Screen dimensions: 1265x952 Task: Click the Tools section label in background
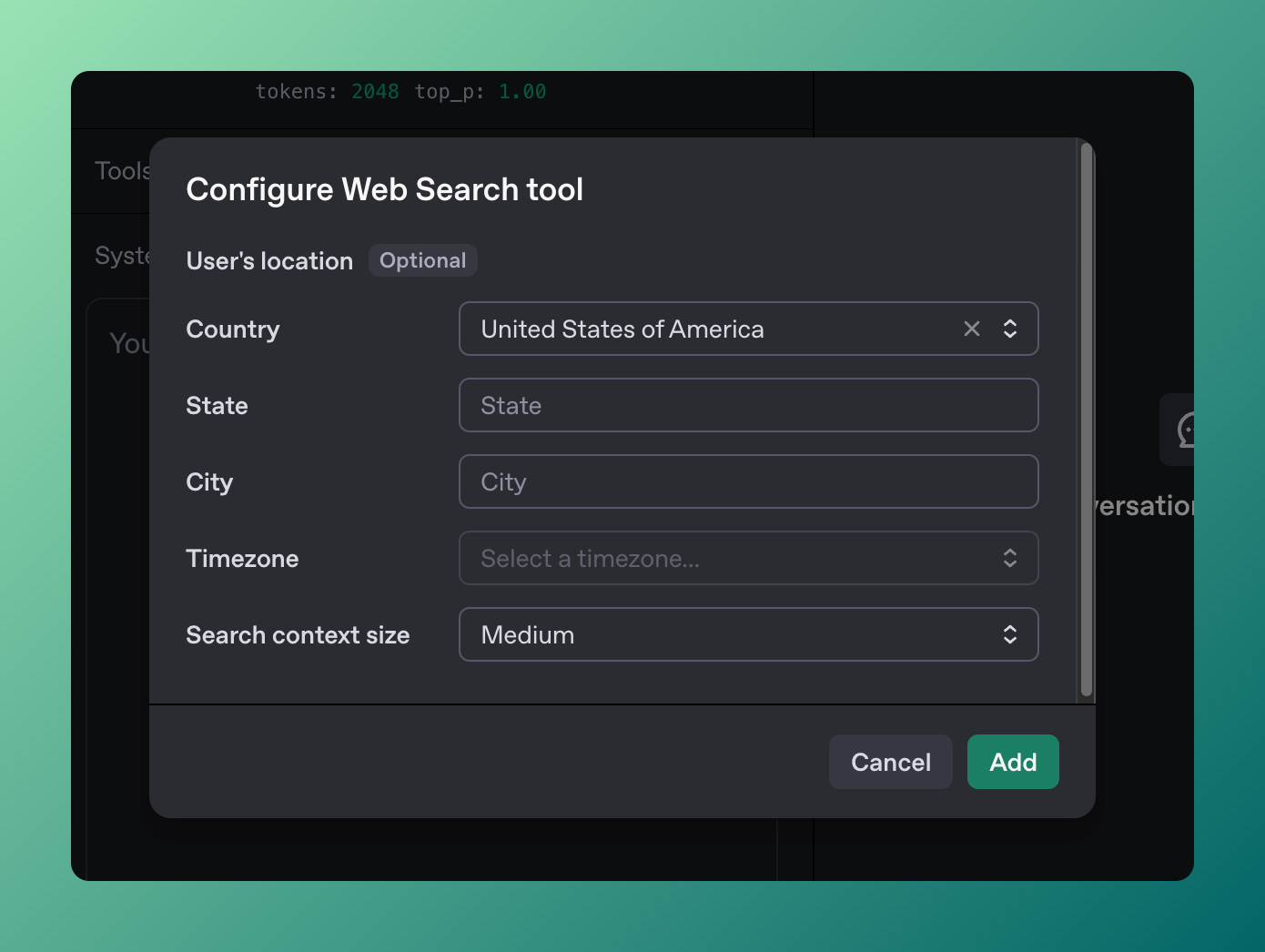pos(122,171)
